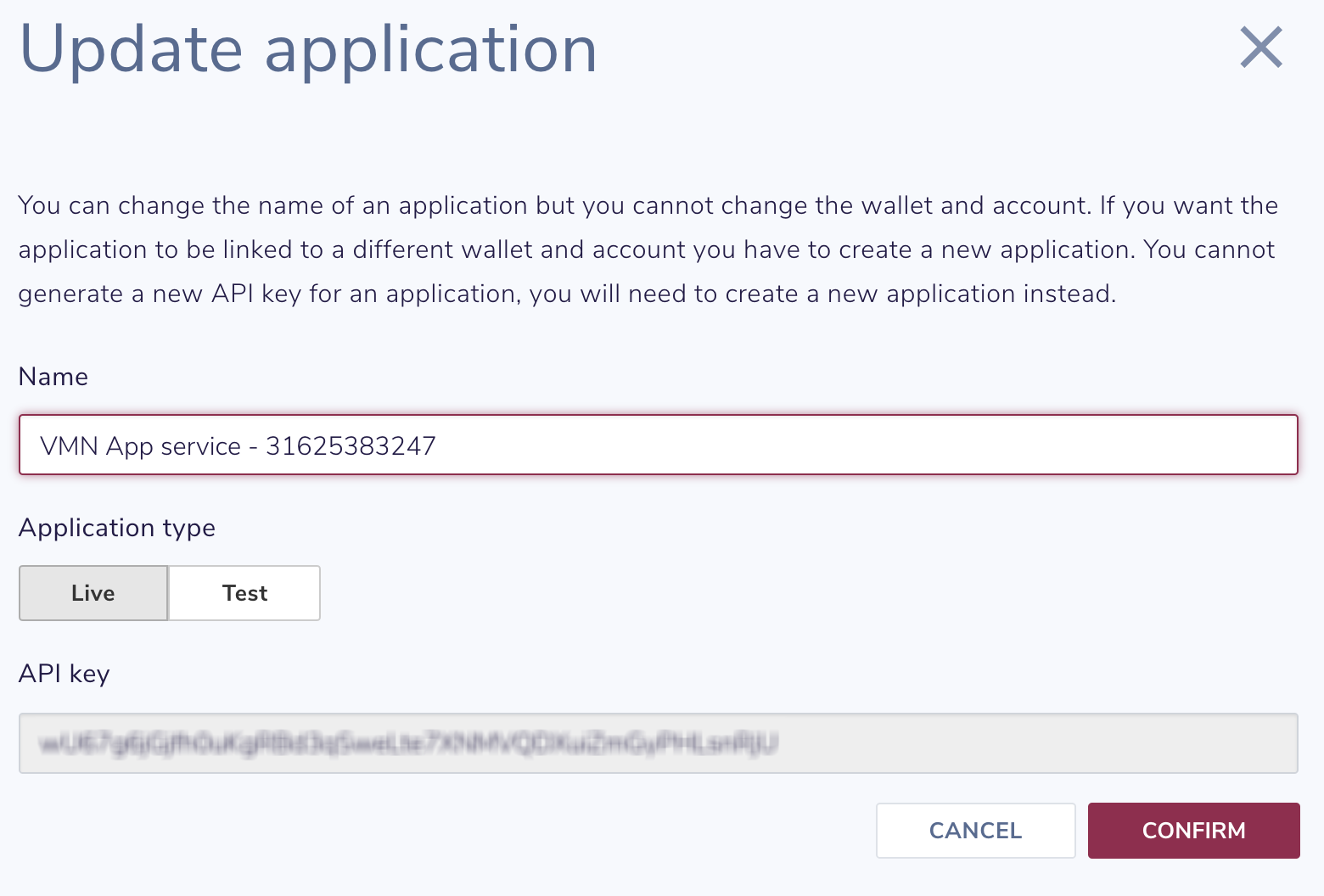Click the Application type label
The image size is (1324, 896).
[x=117, y=528]
